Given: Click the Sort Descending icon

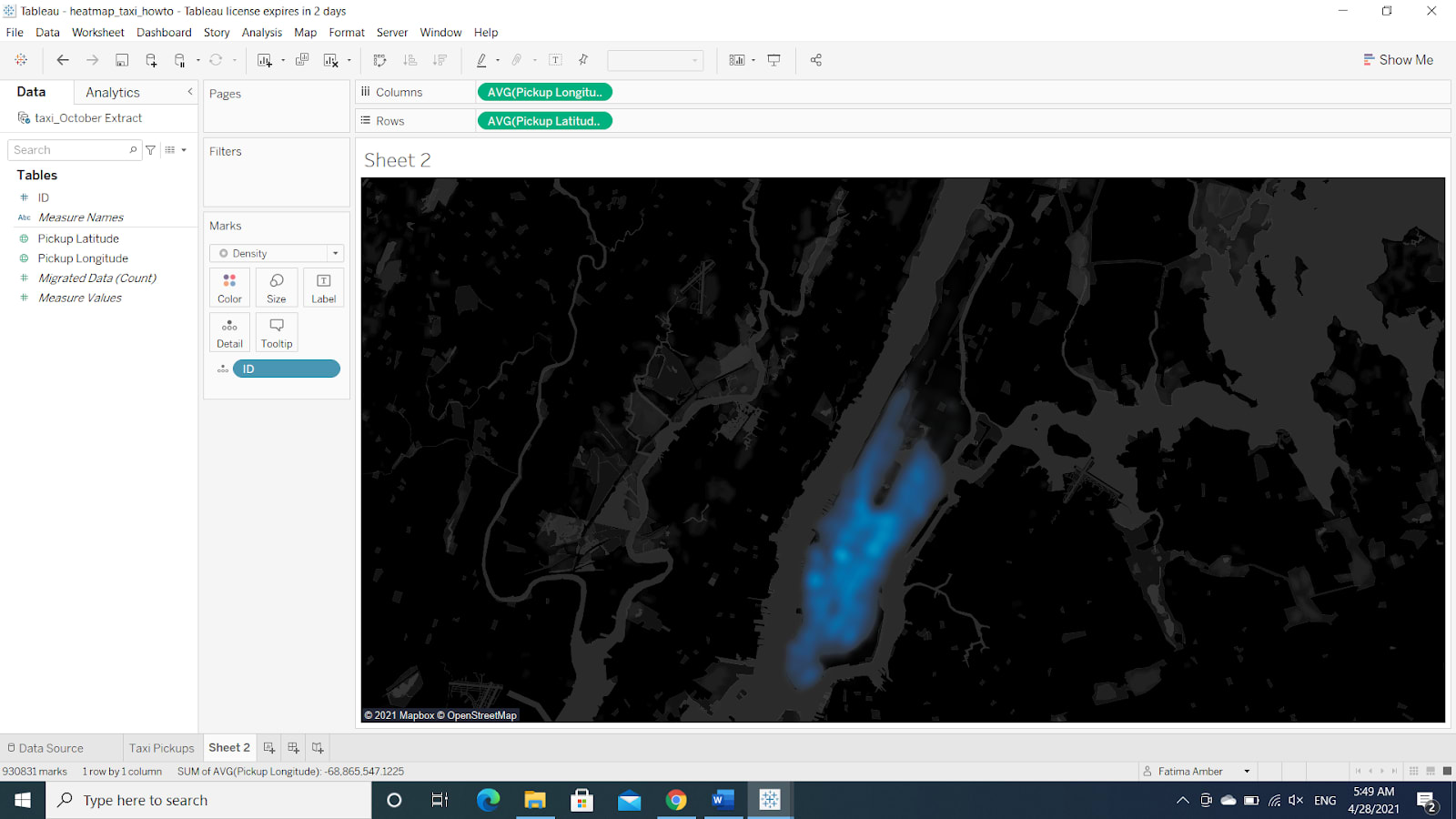Looking at the screenshot, I should pyautogui.click(x=440, y=60).
